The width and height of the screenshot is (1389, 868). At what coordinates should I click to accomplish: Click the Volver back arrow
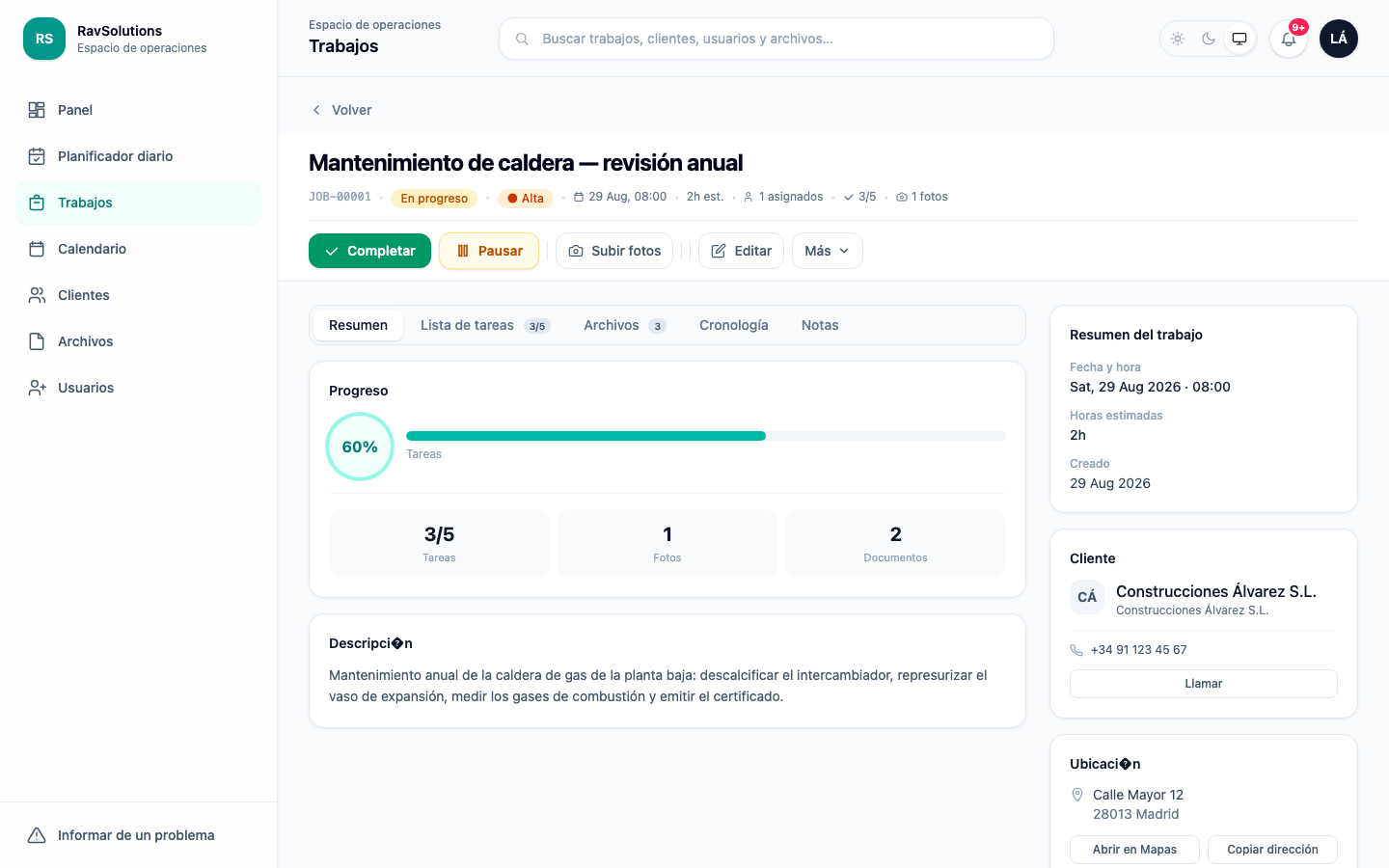click(316, 110)
